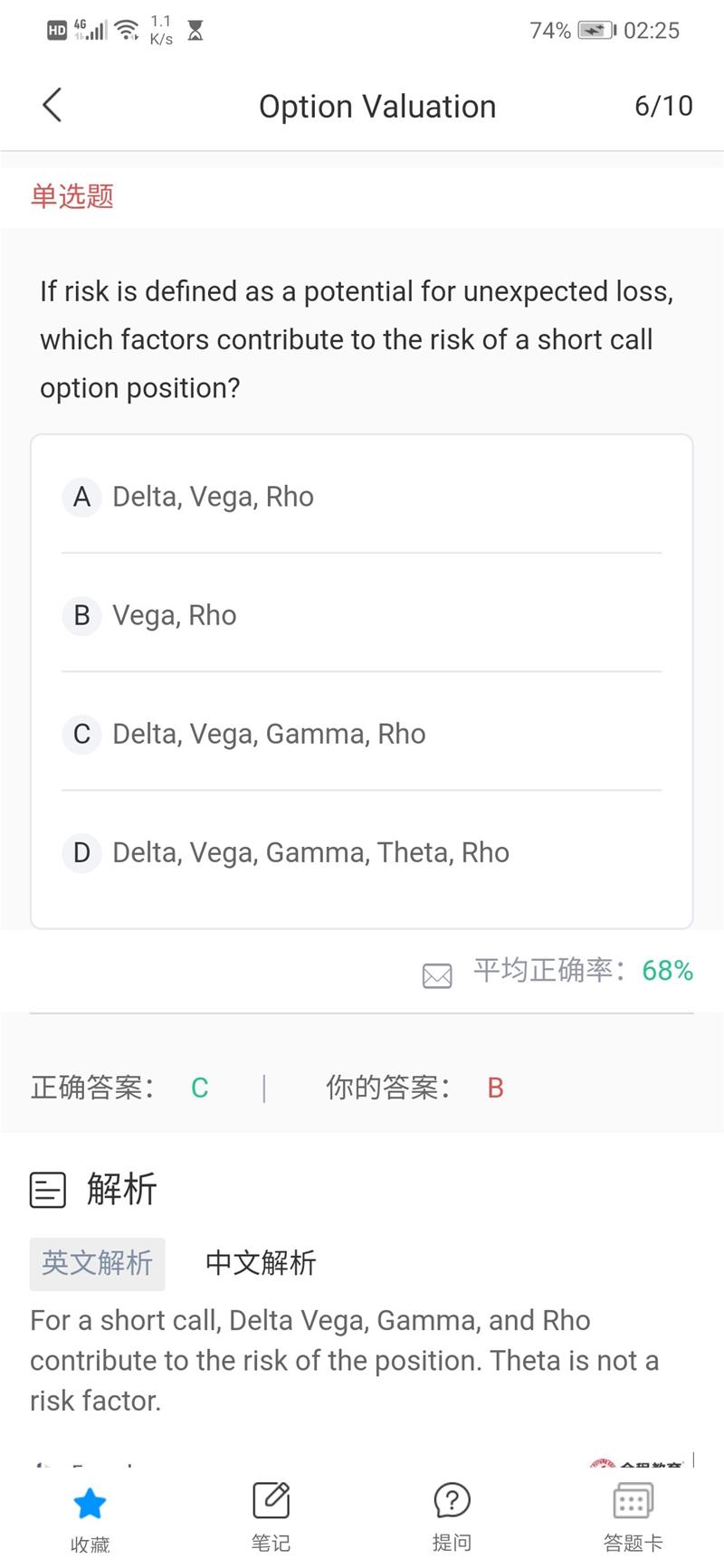Tap the Option Valuation title
This screenshot has width=724, height=1568.
tap(377, 107)
